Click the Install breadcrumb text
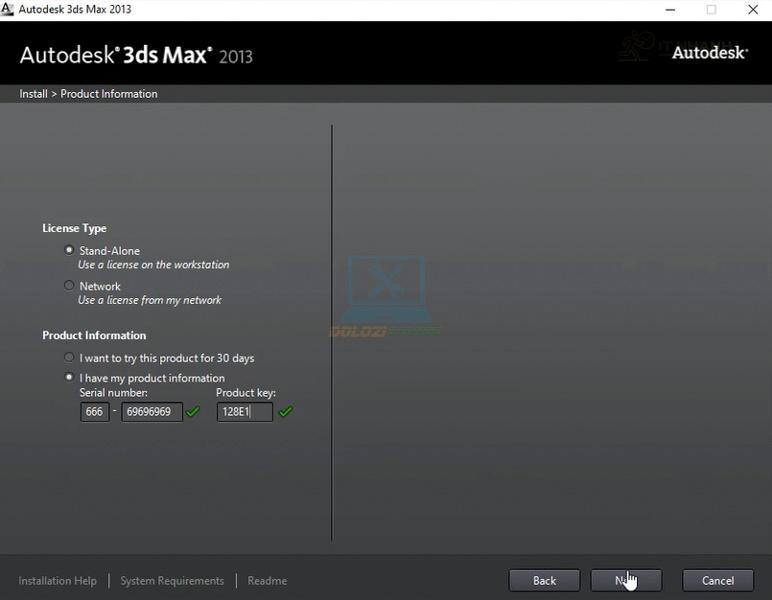Screen dimensions: 772x600 (33, 94)
